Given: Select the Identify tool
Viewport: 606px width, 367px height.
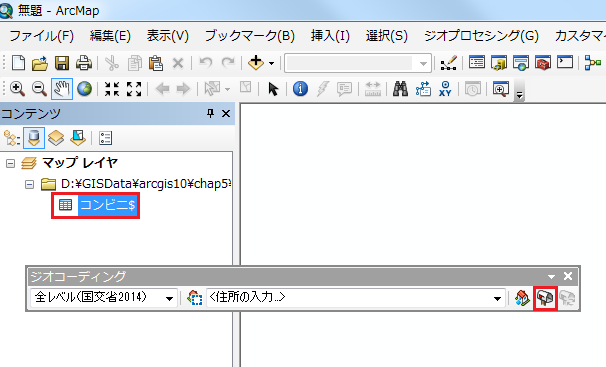Looking at the screenshot, I should (x=300, y=89).
